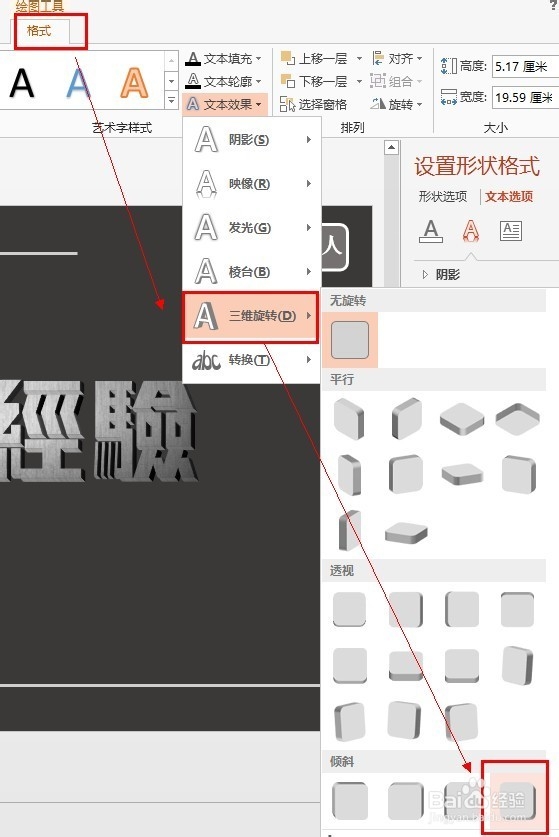Image resolution: width=559 pixels, height=837 pixels.
Task: Open the 上移一层 dropdown arrow
Action: coord(359,58)
